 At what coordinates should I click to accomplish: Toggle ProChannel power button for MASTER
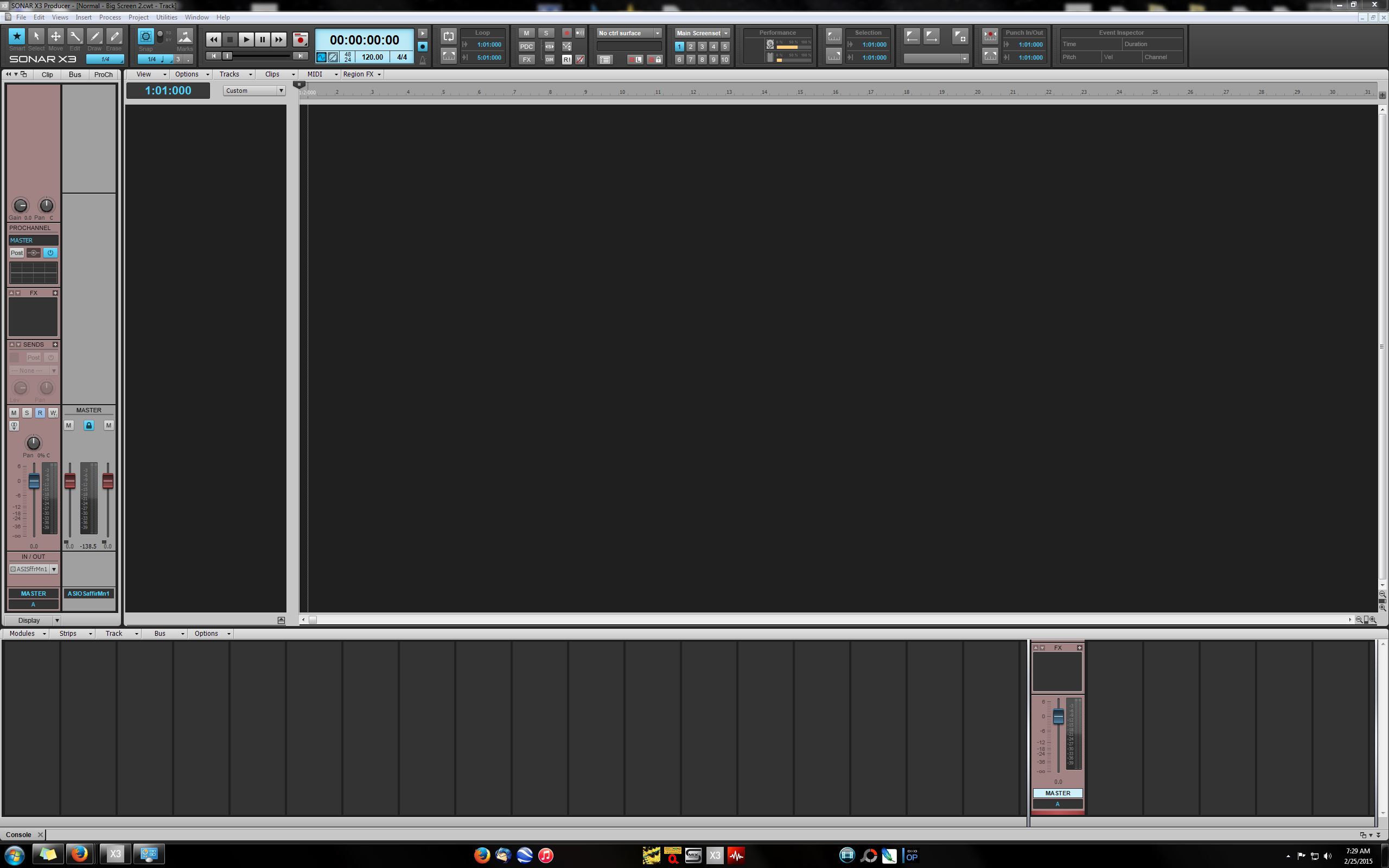tap(50, 253)
